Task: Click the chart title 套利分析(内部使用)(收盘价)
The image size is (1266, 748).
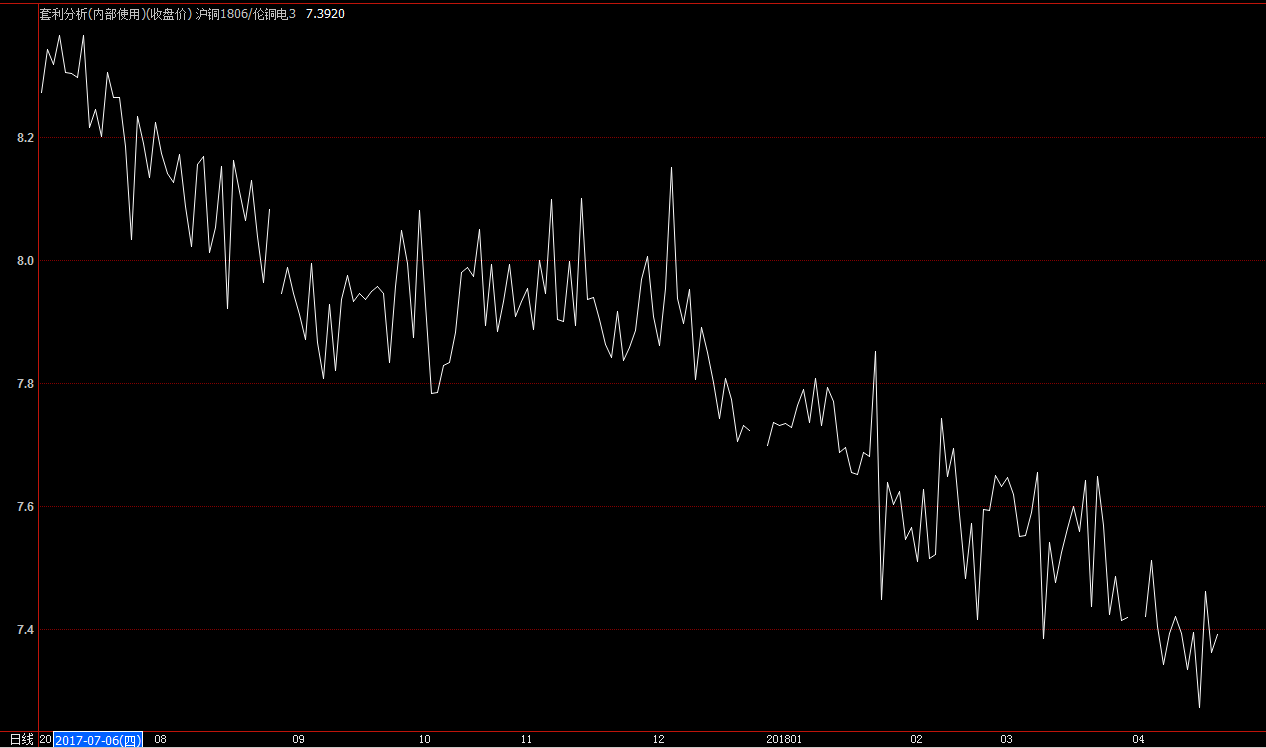Action: [115, 15]
